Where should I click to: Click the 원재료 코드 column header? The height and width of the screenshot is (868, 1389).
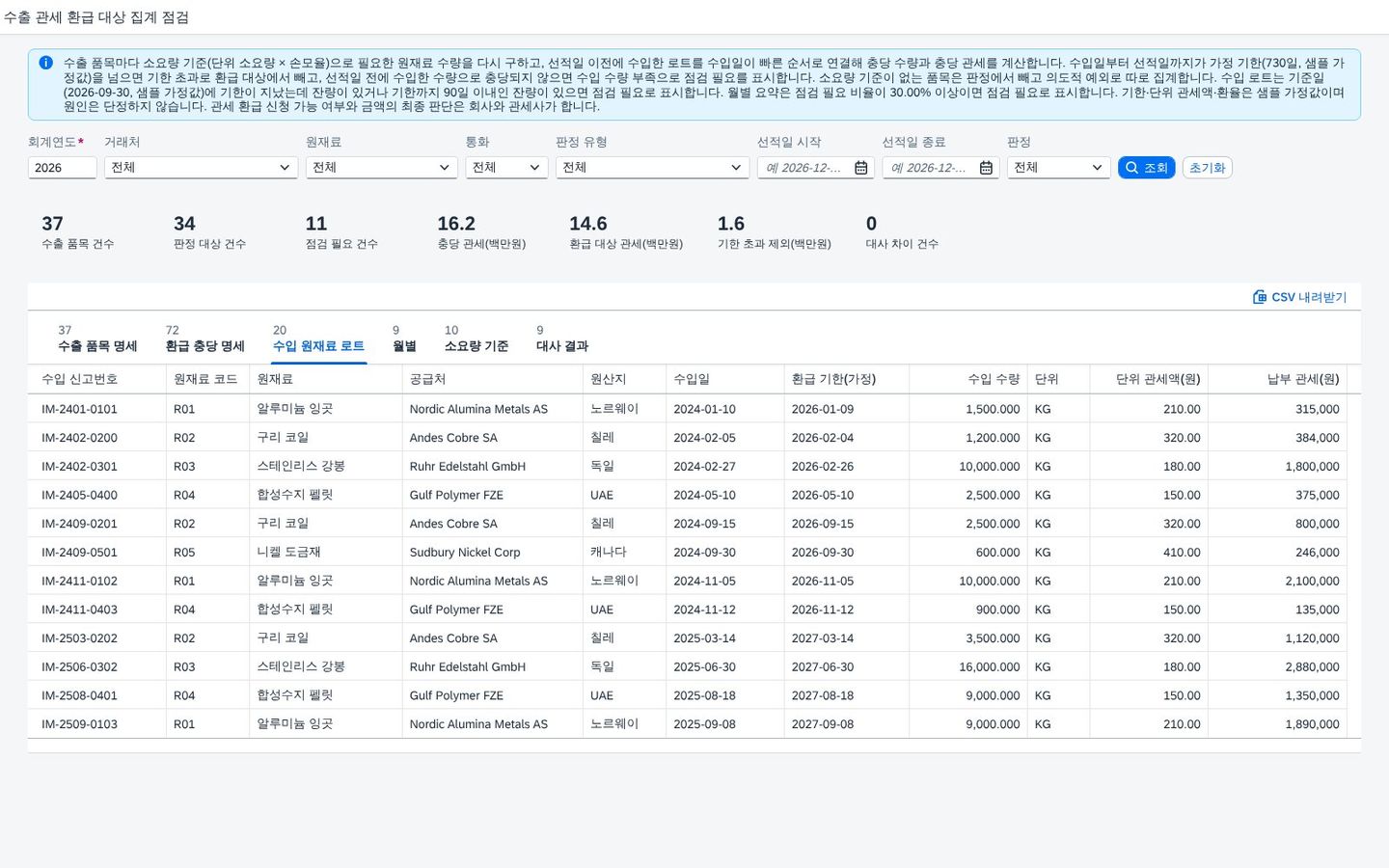point(207,379)
